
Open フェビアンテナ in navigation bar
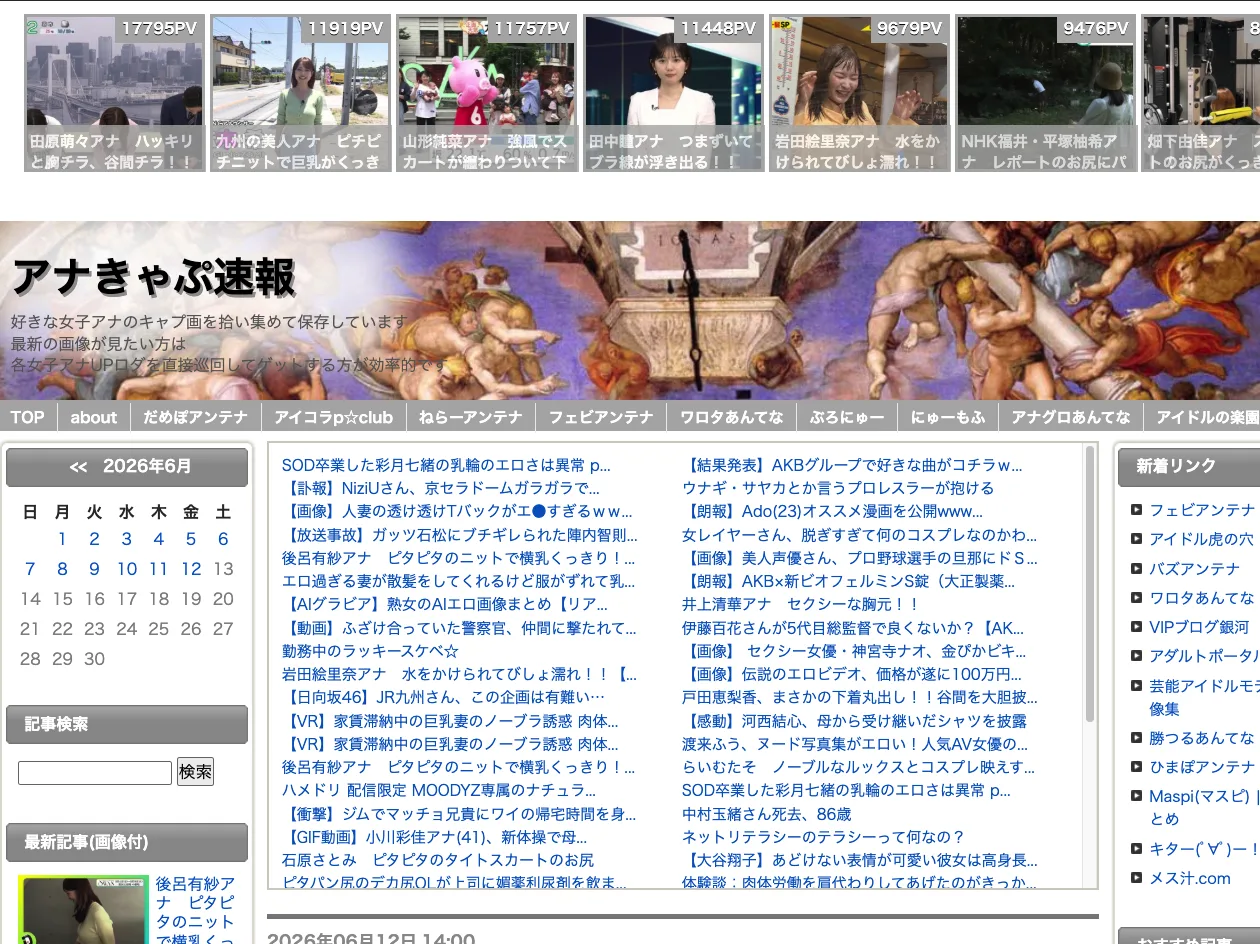pos(601,417)
